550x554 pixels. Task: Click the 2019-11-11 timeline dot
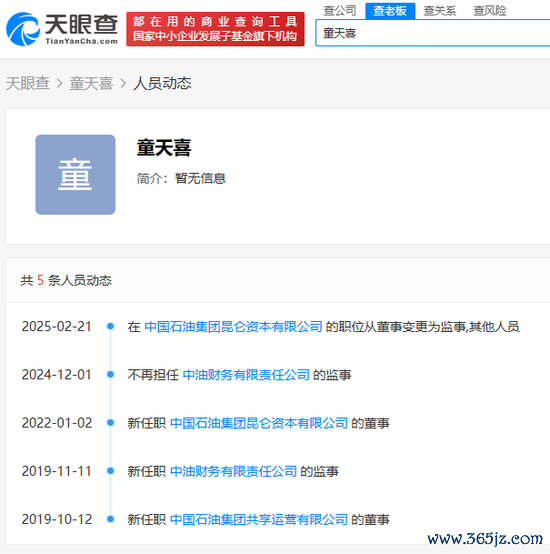click(111, 471)
